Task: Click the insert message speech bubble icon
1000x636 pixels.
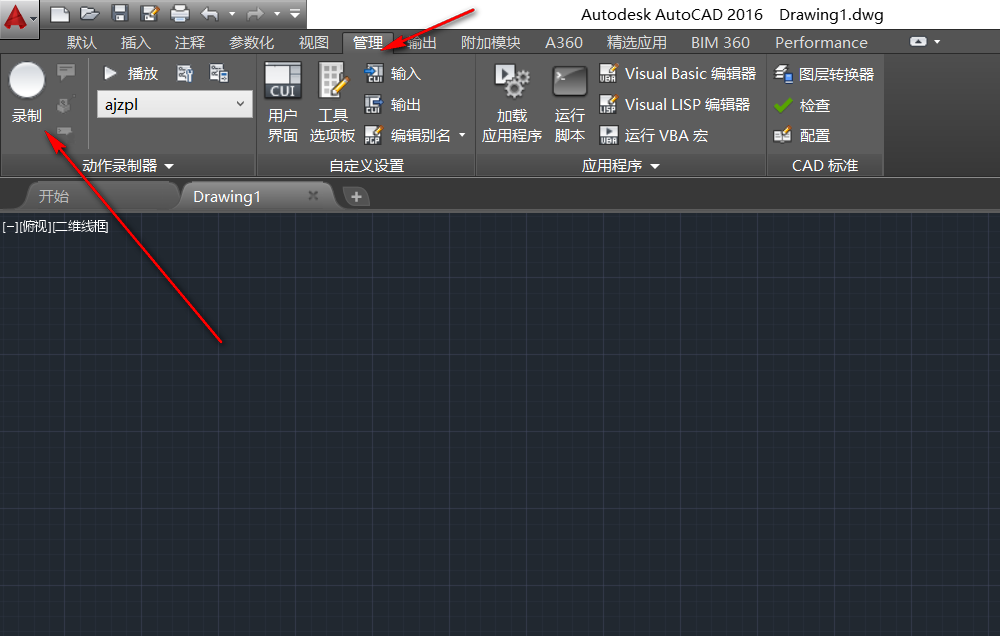Action: (x=66, y=71)
